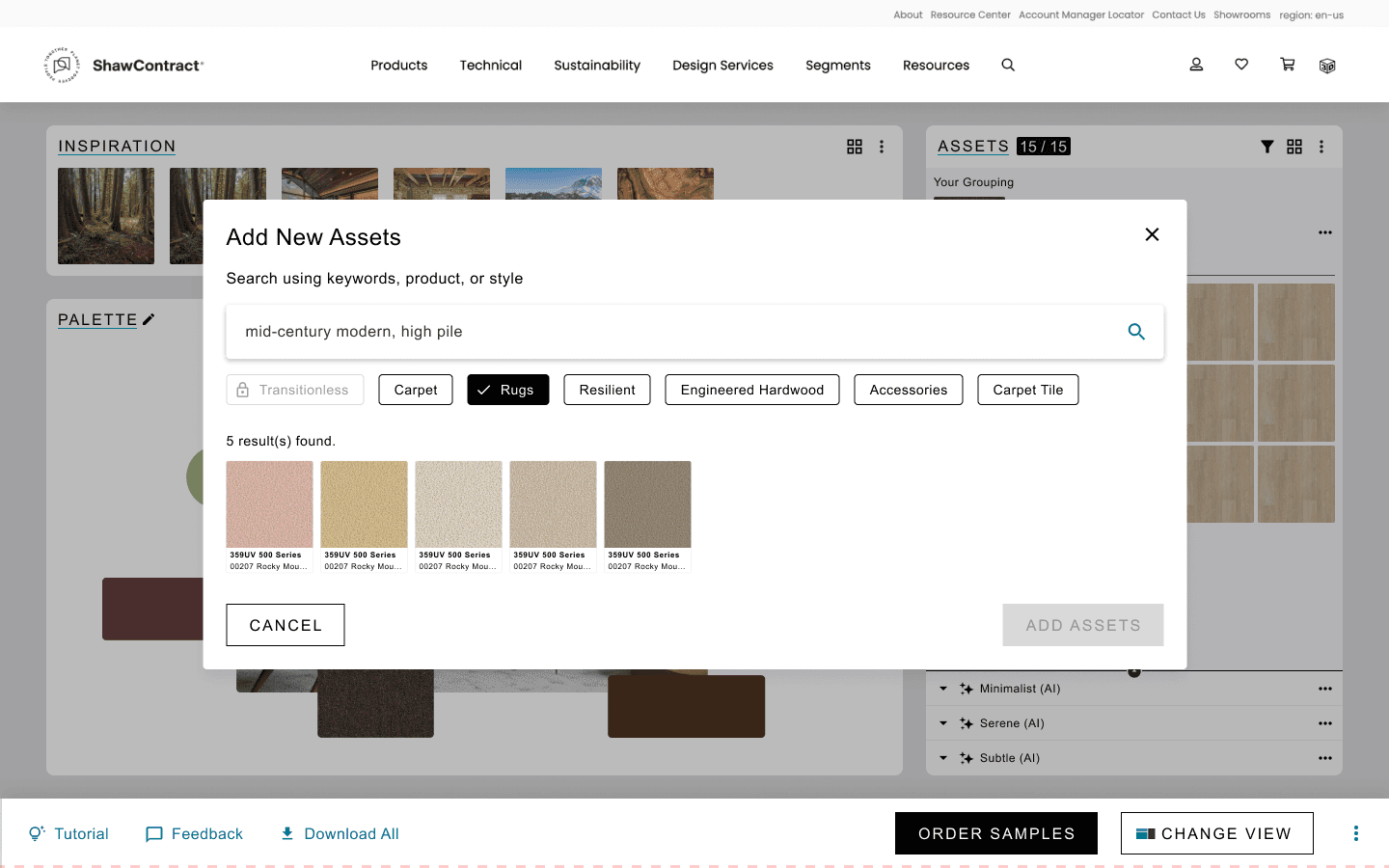Open Account Manager Locator link
Image resolution: width=1389 pixels, height=868 pixels.
1081,14
